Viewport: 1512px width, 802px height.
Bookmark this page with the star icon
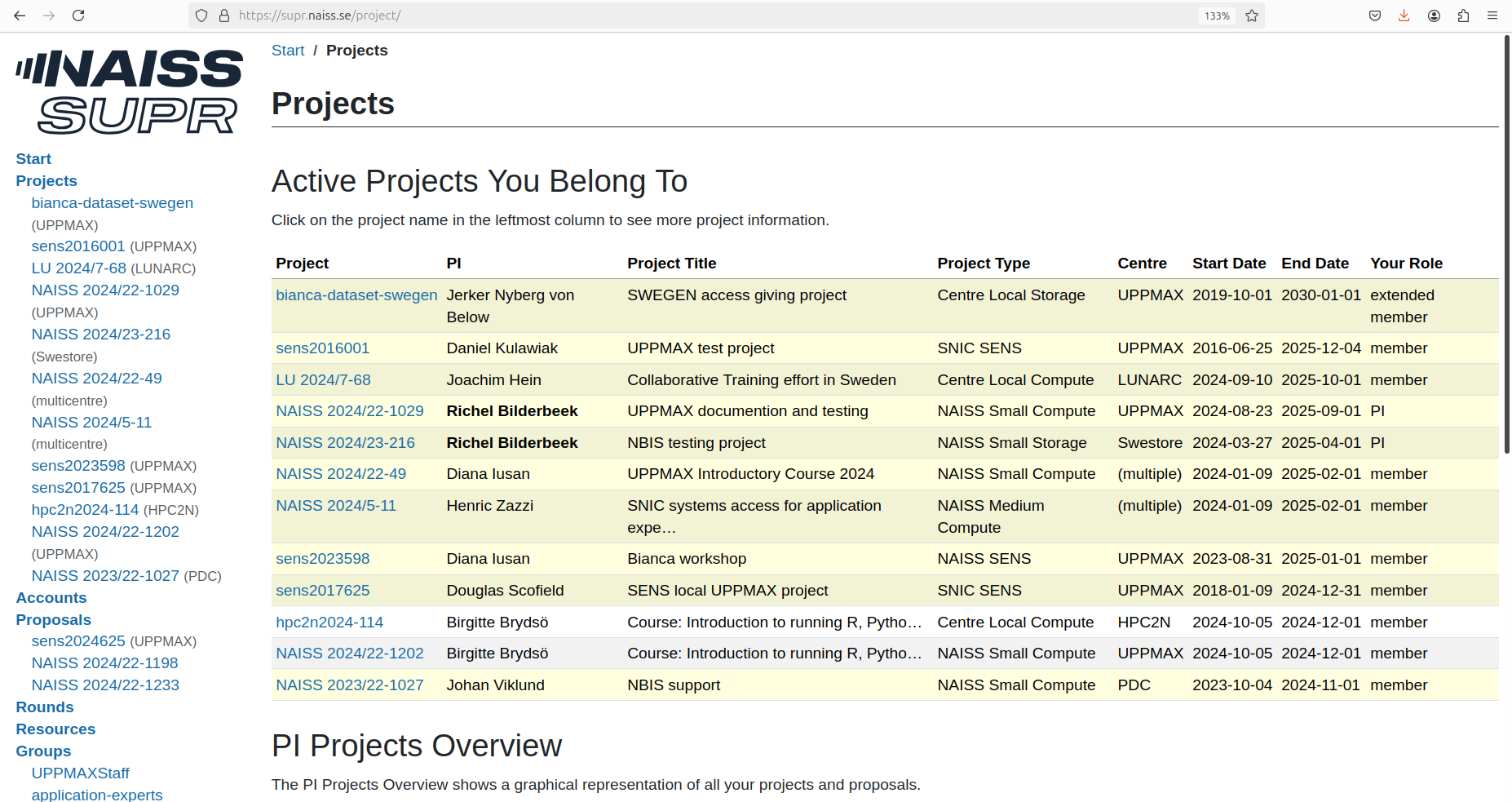coord(1253,15)
